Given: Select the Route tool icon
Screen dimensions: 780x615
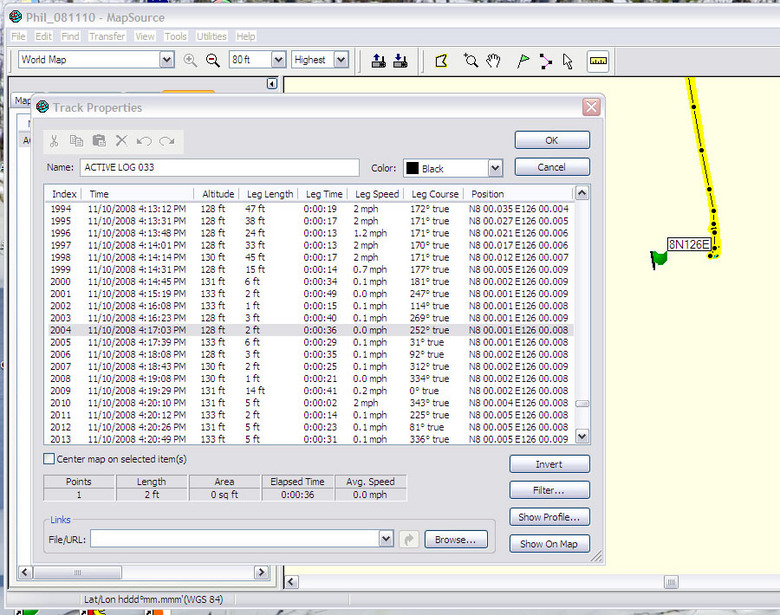Looking at the screenshot, I should 545,61.
